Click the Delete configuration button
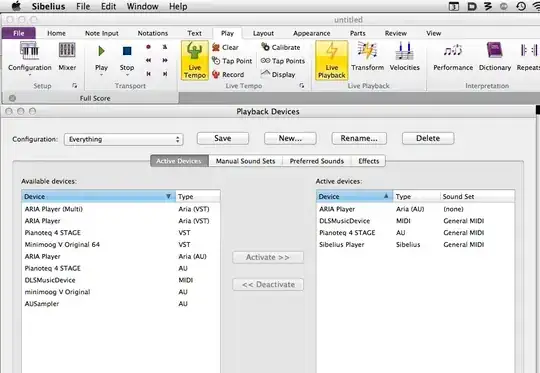The height and width of the screenshot is (373, 540). (x=428, y=138)
